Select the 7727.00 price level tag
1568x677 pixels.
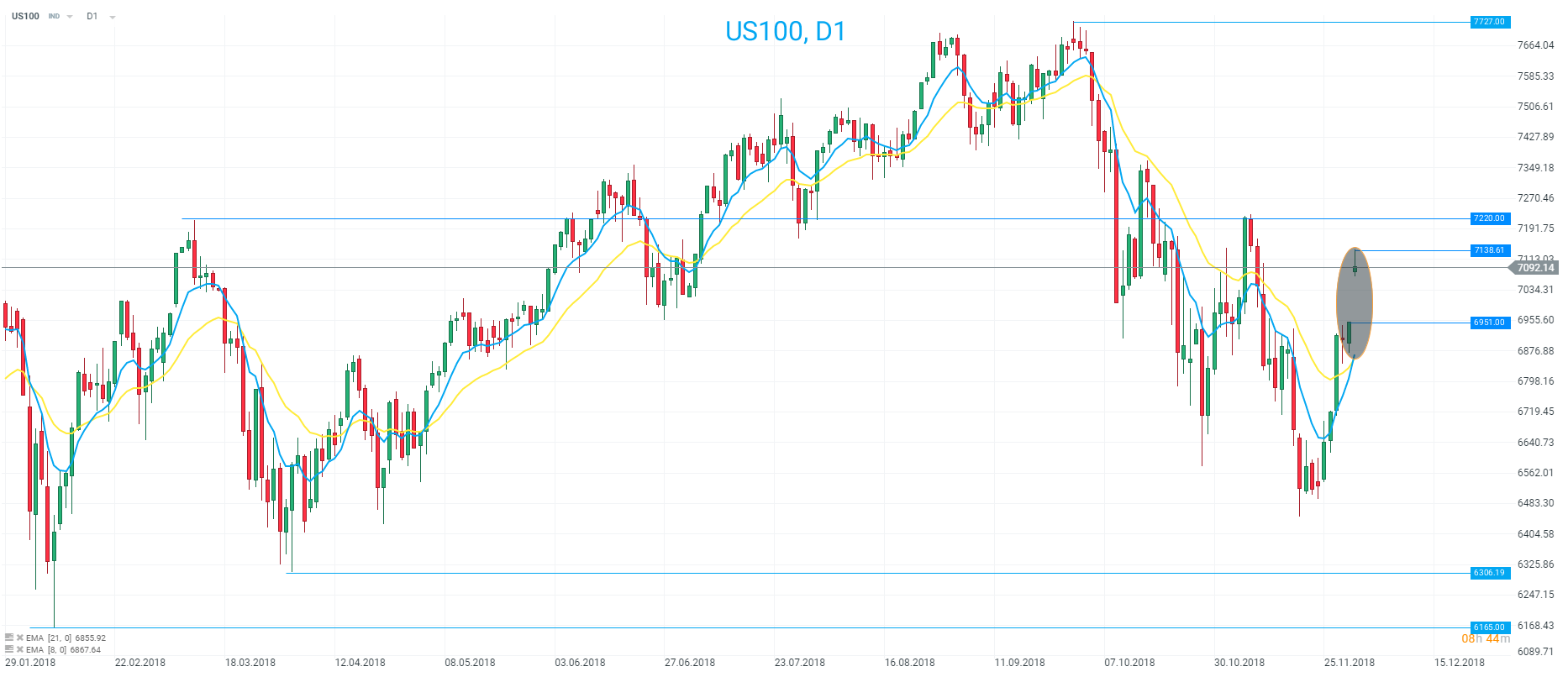pyautogui.click(x=1489, y=22)
